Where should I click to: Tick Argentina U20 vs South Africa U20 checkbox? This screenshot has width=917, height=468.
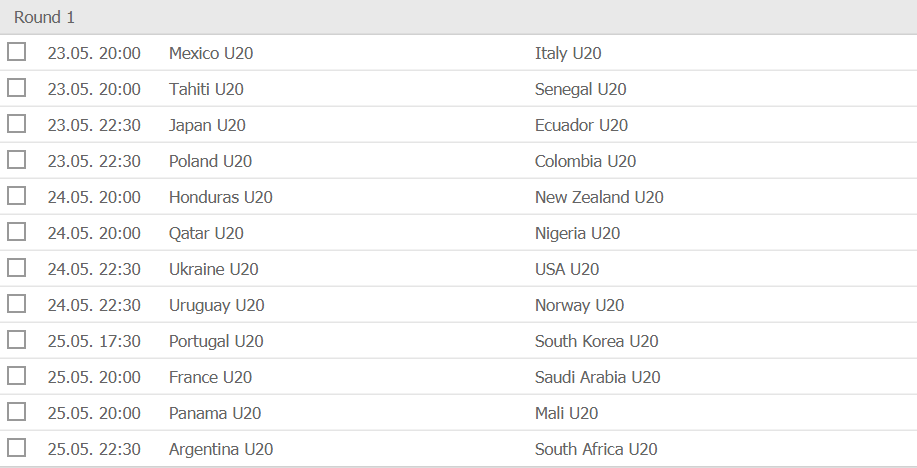16,448
